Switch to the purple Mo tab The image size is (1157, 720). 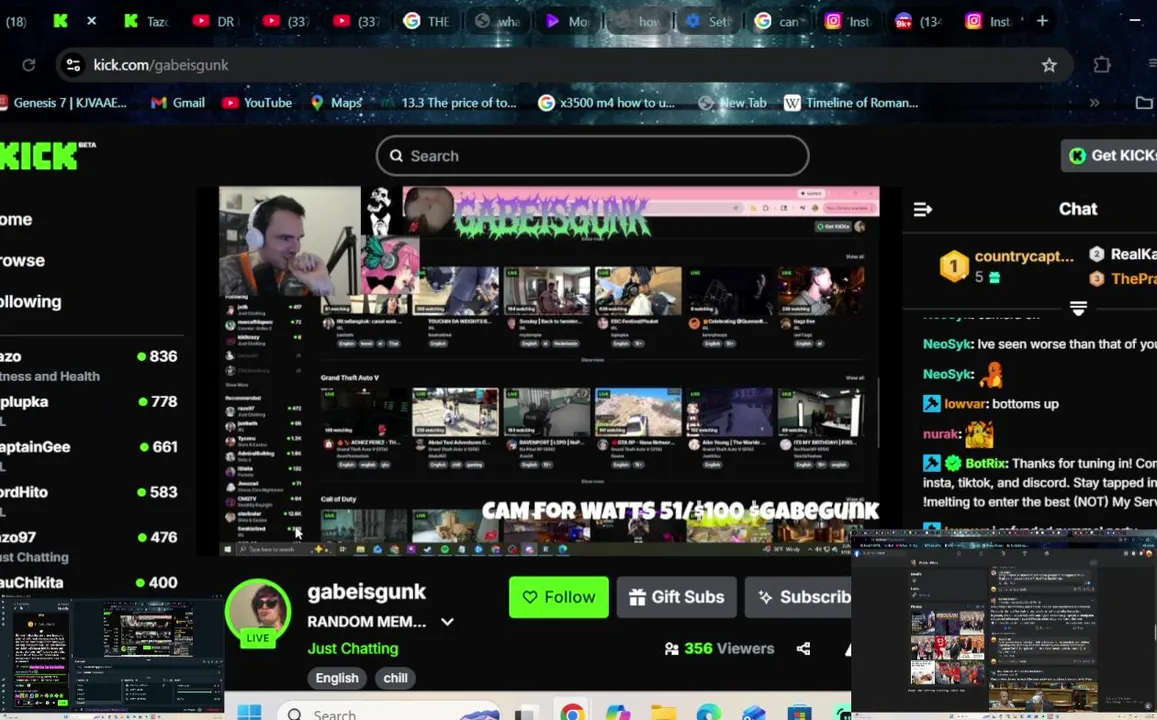(567, 21)
